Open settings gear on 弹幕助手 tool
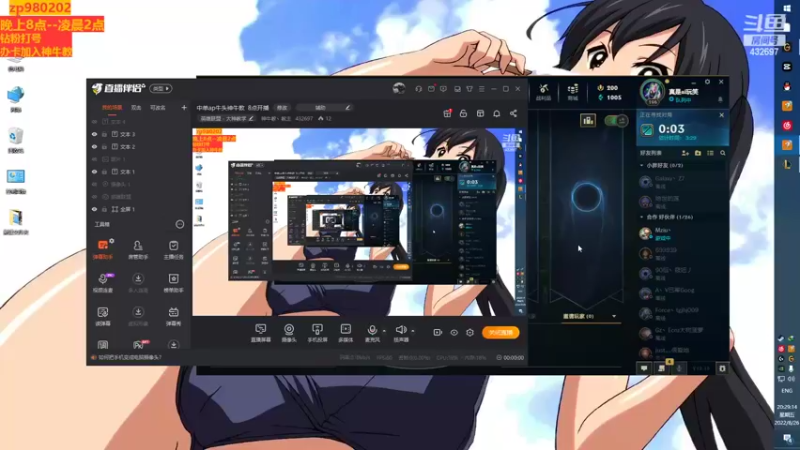The height and width of the screenshot is (450, 800). click(112, 240)
